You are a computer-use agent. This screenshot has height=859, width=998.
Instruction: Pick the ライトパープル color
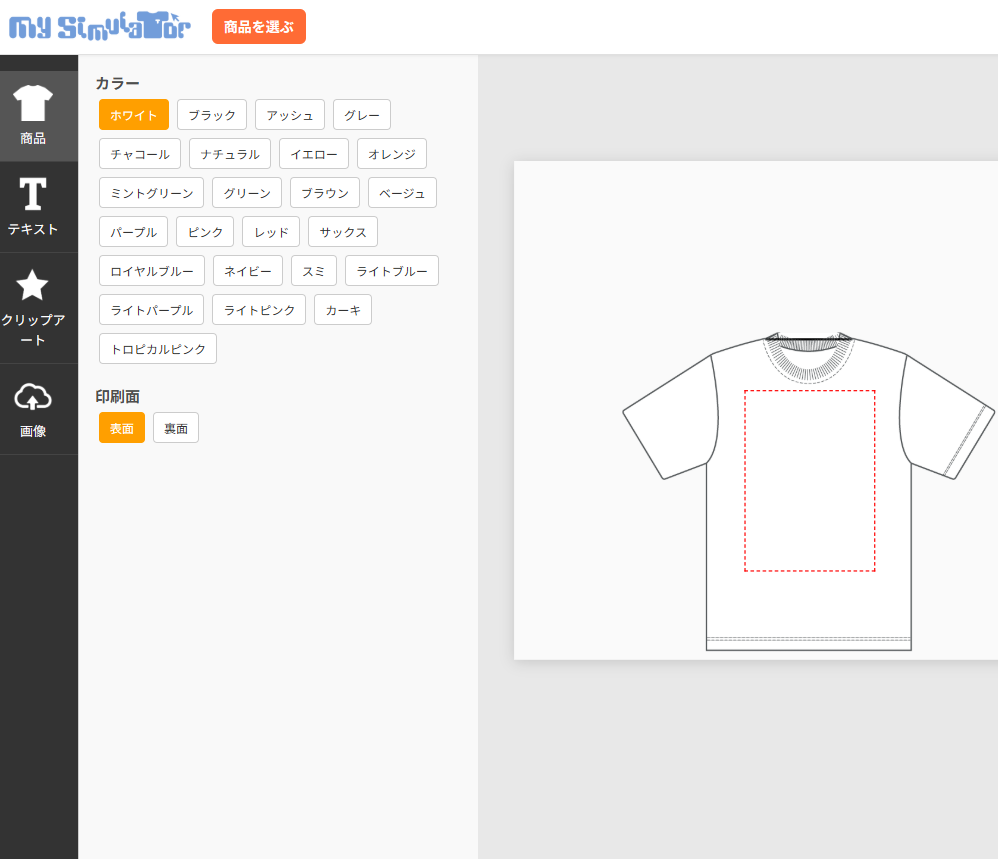pyautogui.click(x=152, y=310)
